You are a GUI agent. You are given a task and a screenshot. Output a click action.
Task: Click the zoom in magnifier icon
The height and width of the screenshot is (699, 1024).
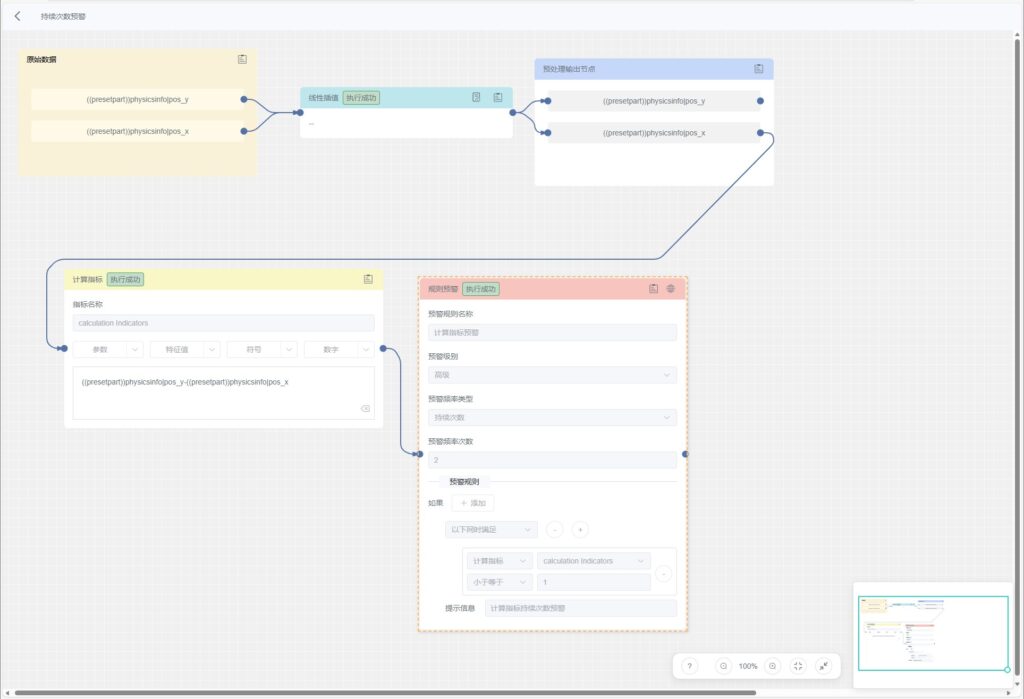click(x=772, y=666)
